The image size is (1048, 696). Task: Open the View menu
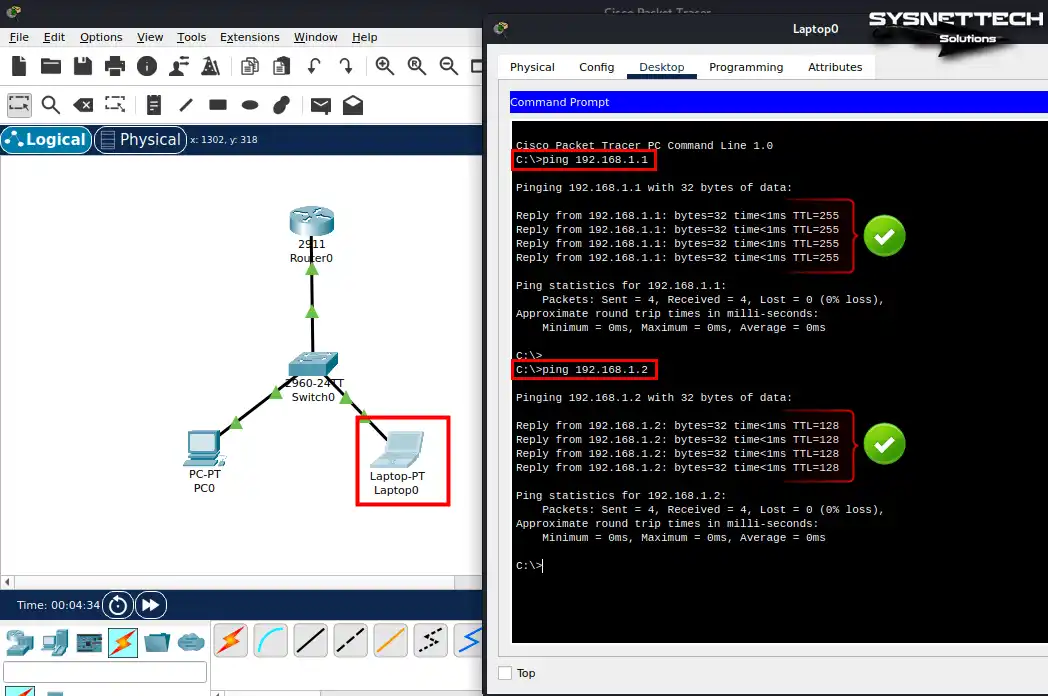click(150, 37)
